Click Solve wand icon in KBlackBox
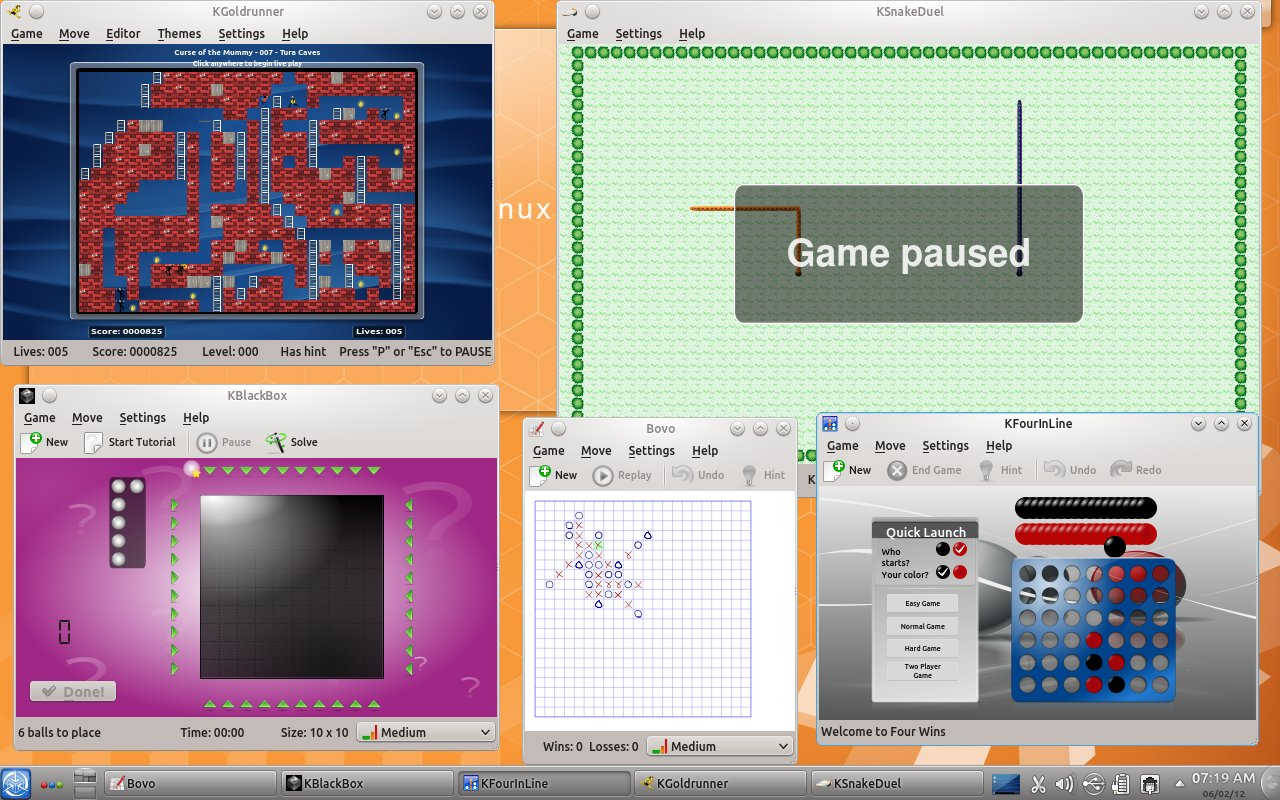This screenshot has height=800, width=1280. click(x=276, y=442)
